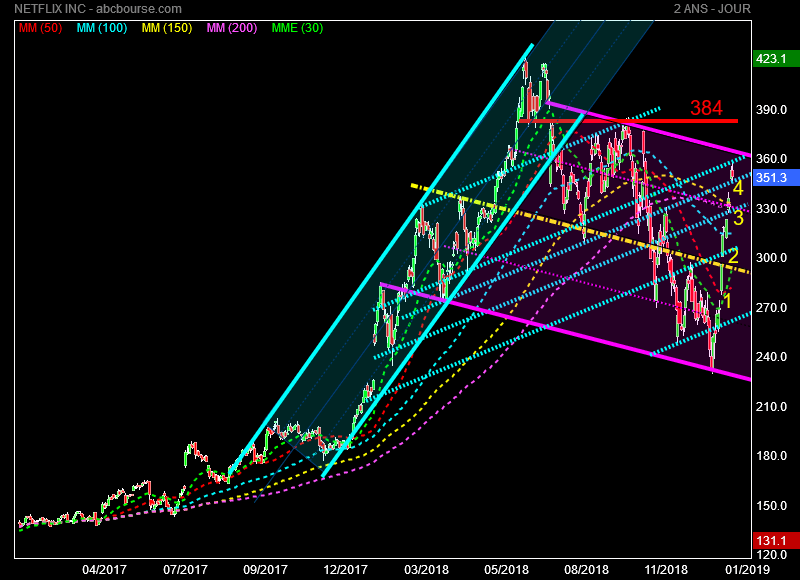Click the 05/2018 date axis label
Screen dimensions: 800x580
pos(507,569)
